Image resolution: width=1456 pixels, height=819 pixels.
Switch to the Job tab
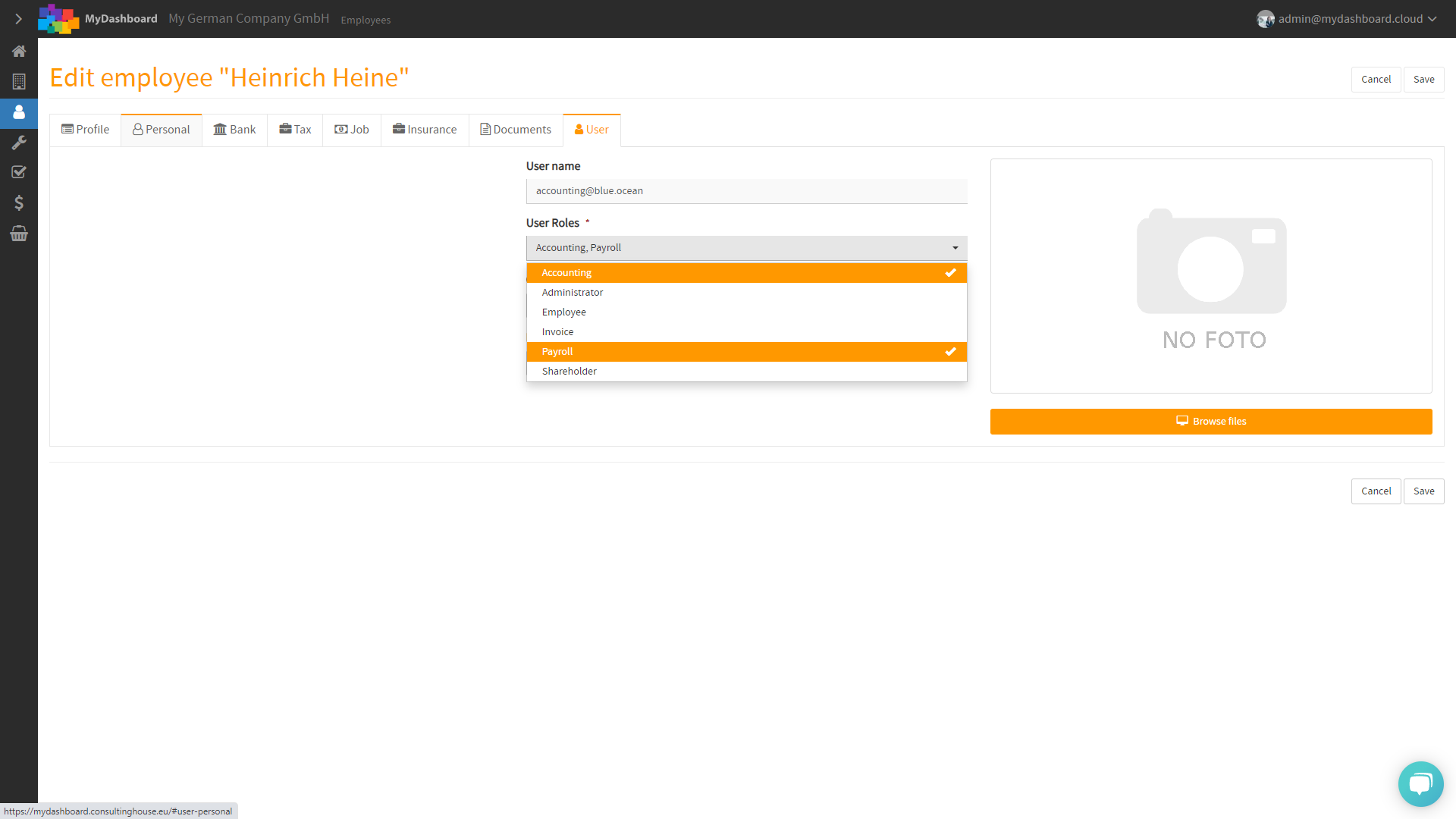click(x=352, y=130)
